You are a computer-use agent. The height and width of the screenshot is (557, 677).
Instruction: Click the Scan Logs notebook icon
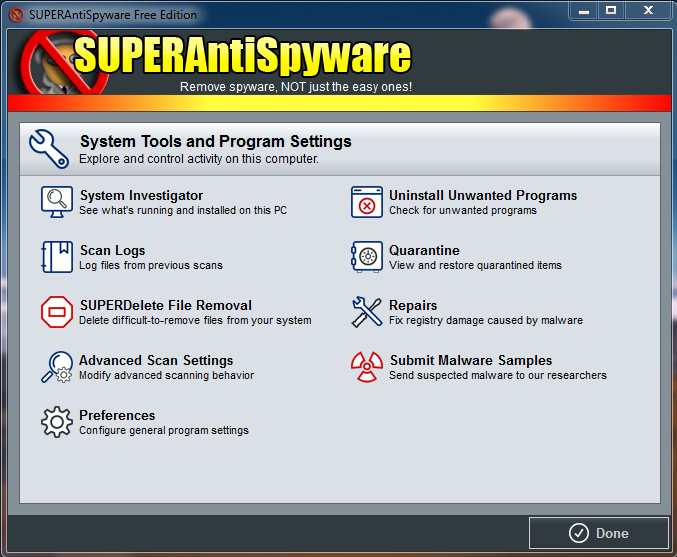click(57, 257)
